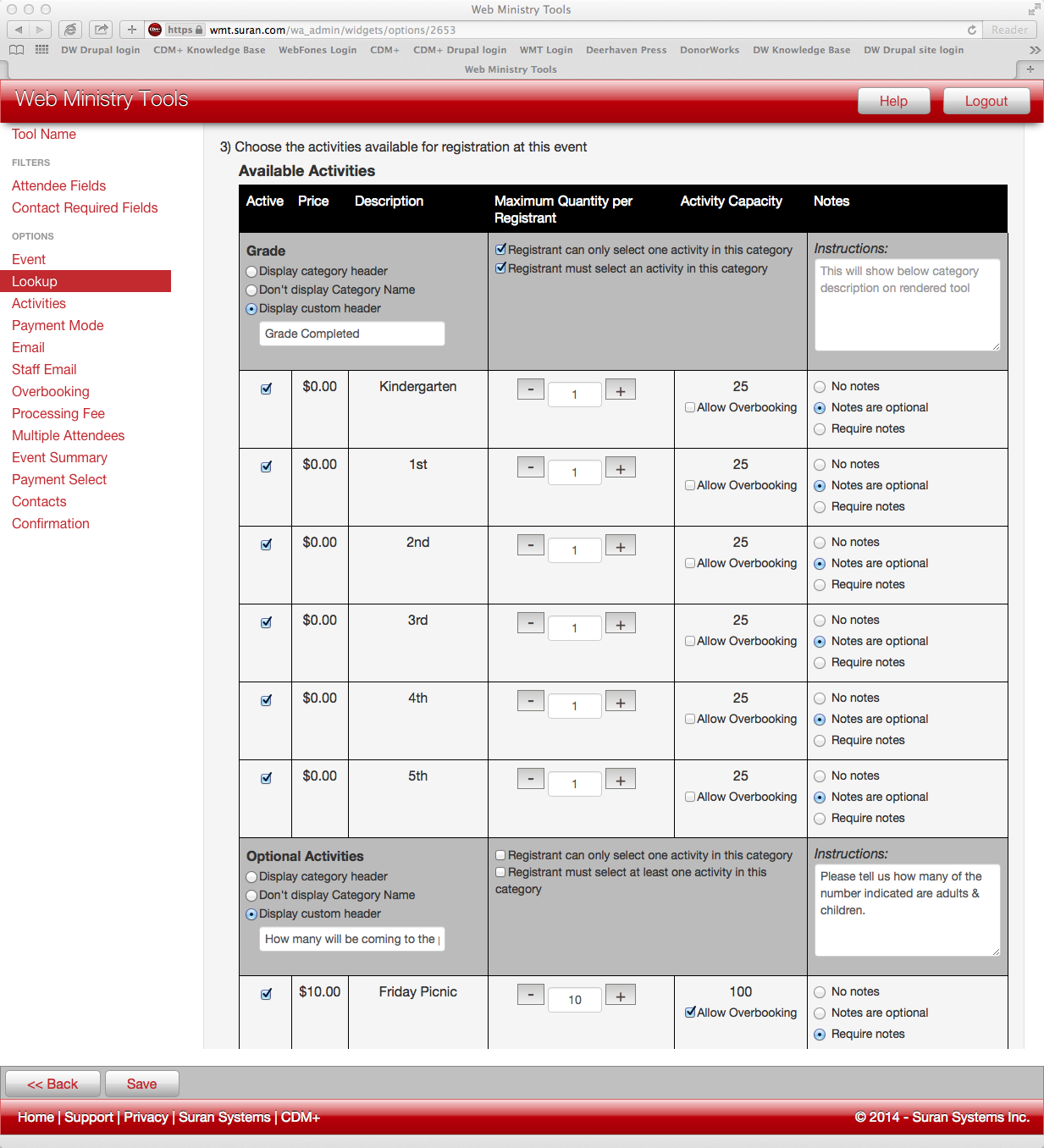
Task: Click the page reload icon in address bar
Action: coord(972,30)
